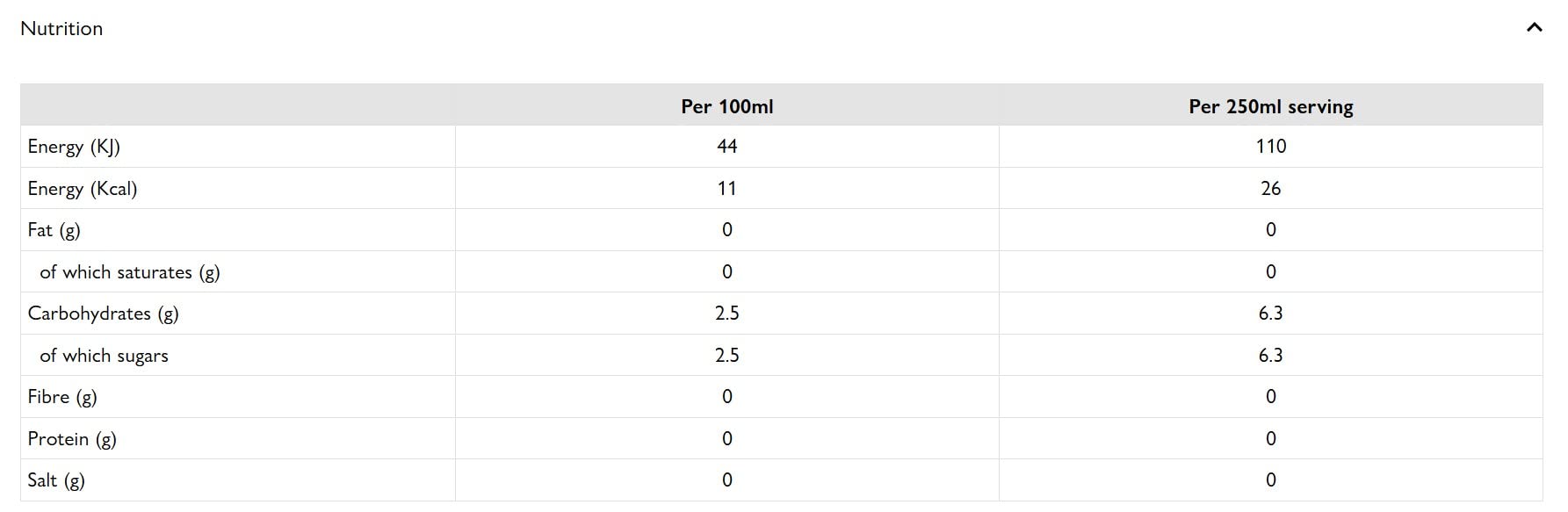Select the Energy (KJ) row label
1568x512 pixels.
(x=74, y=147)
